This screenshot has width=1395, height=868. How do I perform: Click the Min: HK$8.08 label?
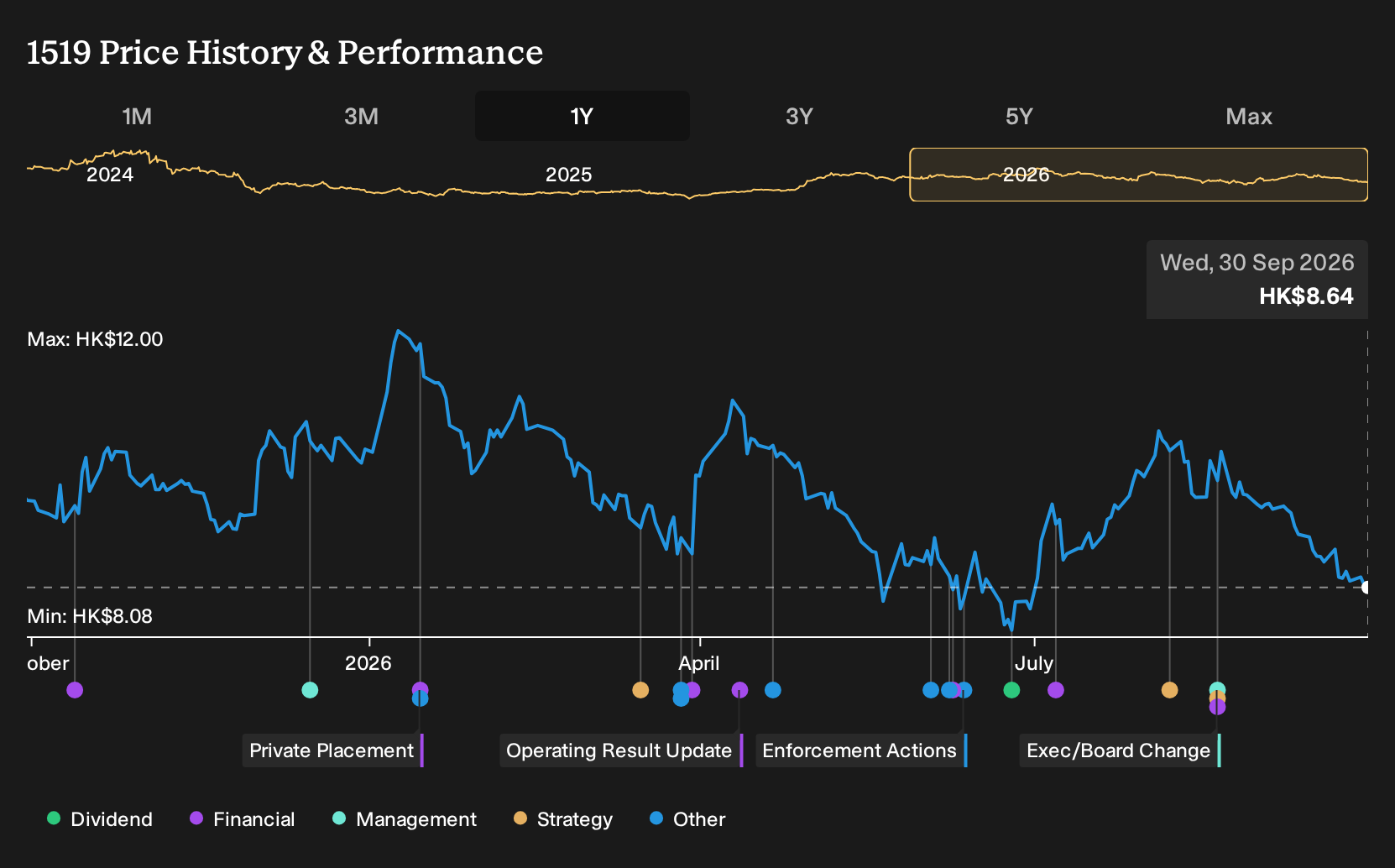click(x=90, y=616)
